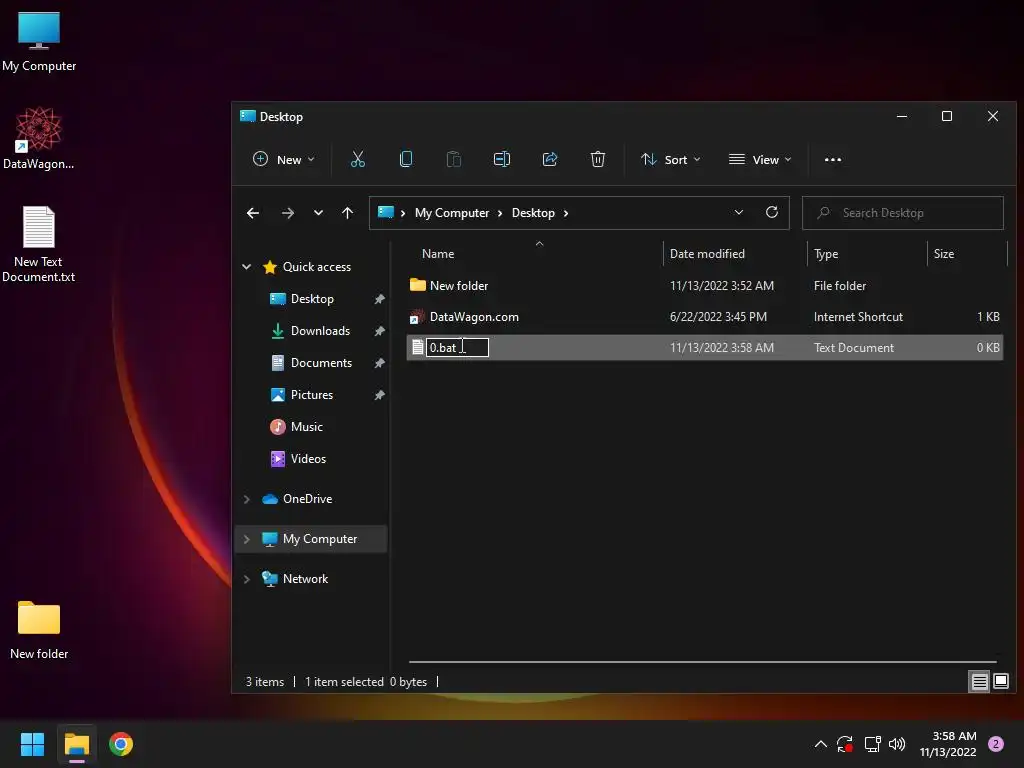Launch Google Chrome from taskbar

[121, 744]
